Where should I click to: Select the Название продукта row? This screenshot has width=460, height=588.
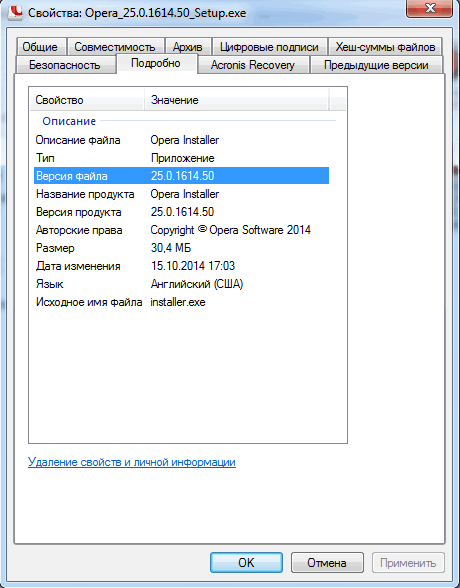181,194
